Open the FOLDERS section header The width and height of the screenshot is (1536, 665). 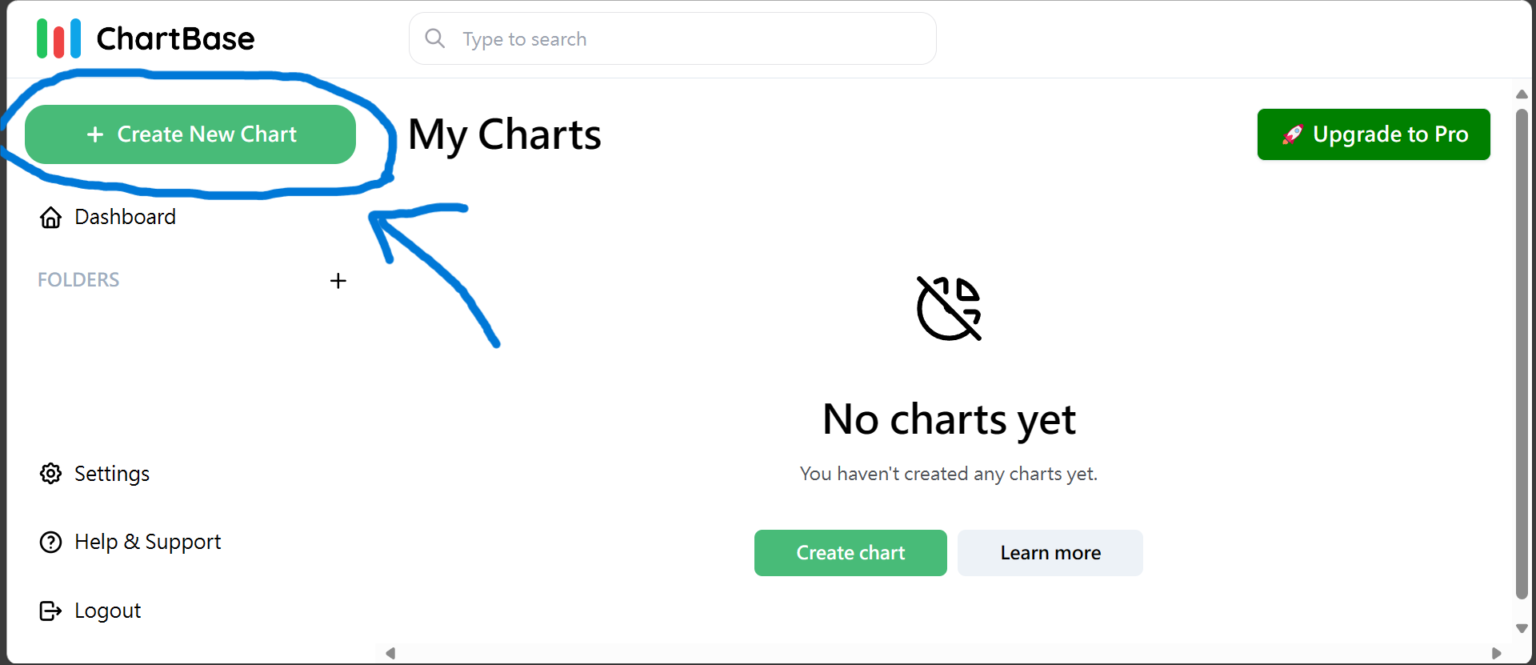coord(78,280)
